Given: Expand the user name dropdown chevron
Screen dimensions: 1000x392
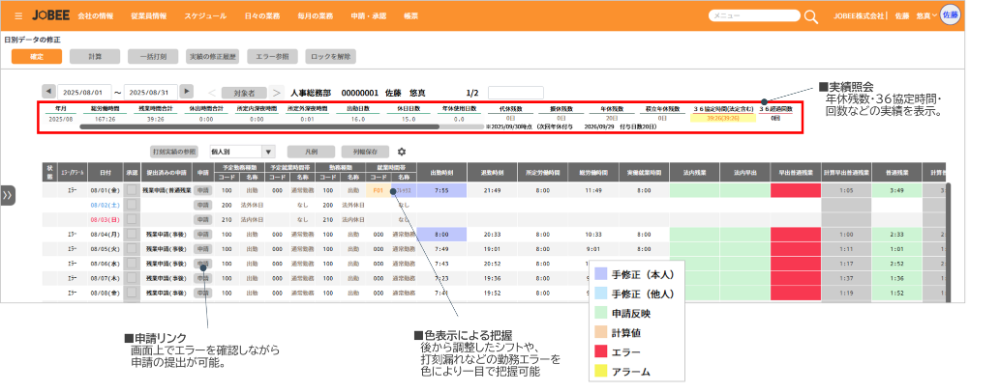Looking at the screenshot, I should (935, 16).
